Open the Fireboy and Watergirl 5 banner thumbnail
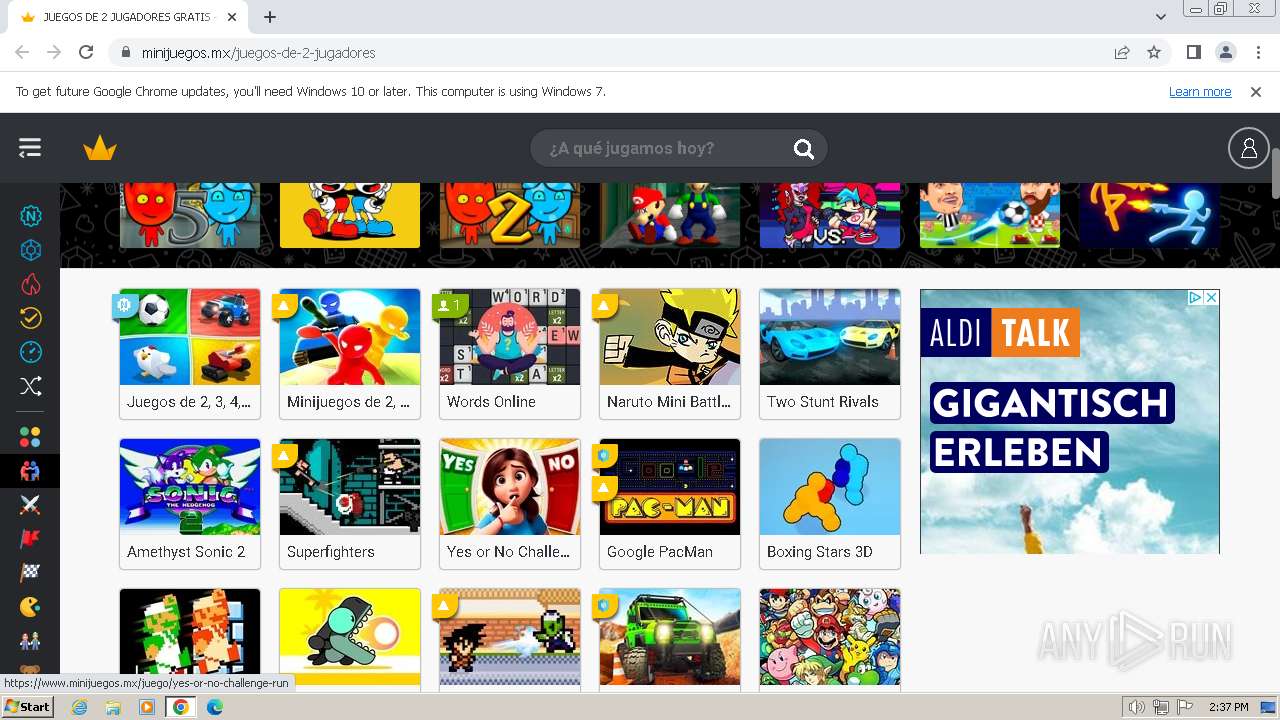This screenshot has height=720, width=1280. 190,215
